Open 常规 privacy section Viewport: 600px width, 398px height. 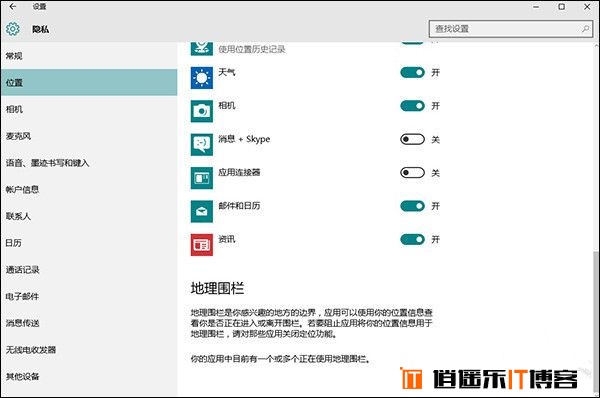click(89, 56)
